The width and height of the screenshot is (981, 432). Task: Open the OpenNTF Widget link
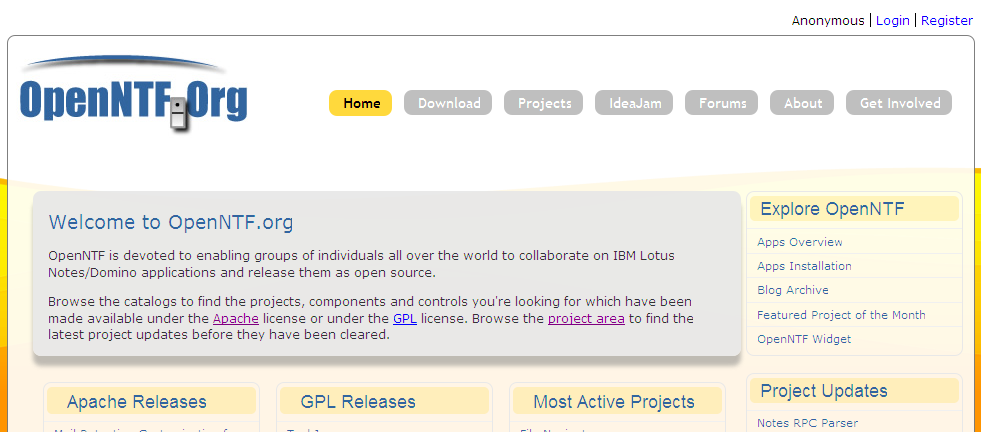804,339
